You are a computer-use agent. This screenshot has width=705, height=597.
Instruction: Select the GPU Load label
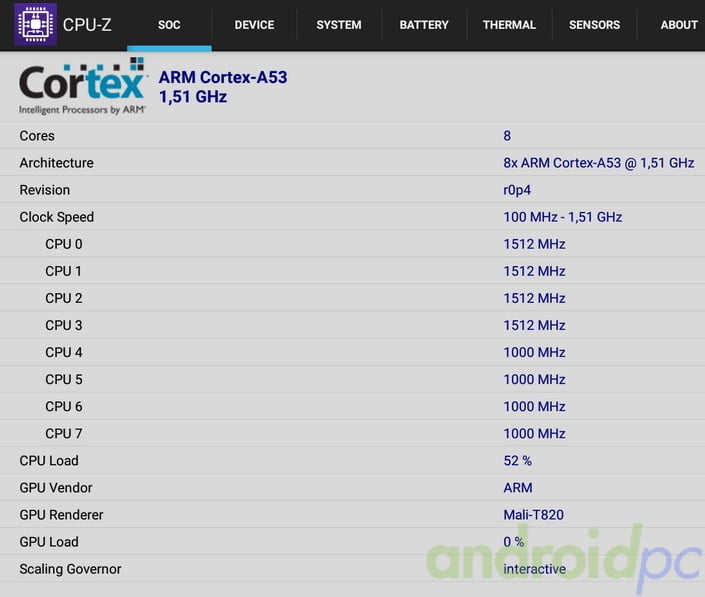(x=49, y=542)
